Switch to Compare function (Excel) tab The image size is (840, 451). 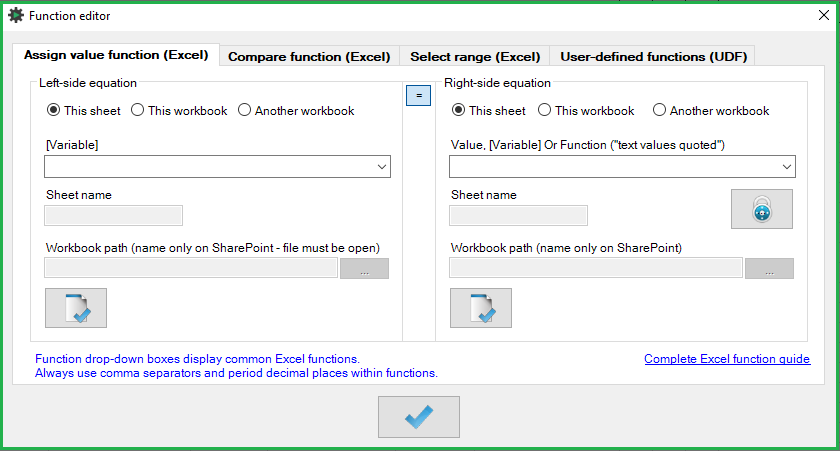(x=309, y=57)
